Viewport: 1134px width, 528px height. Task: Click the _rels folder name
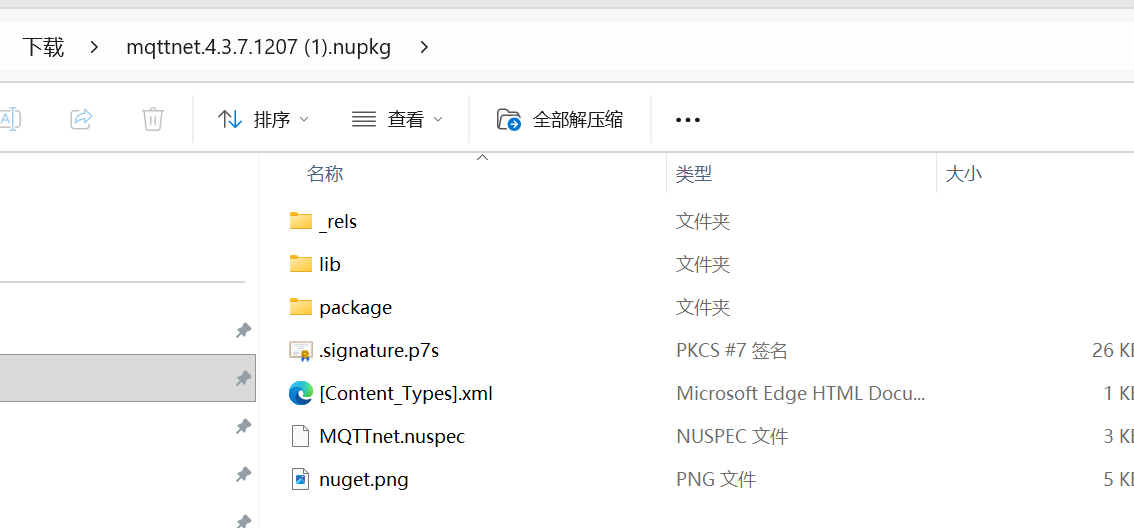coord(338,221)
